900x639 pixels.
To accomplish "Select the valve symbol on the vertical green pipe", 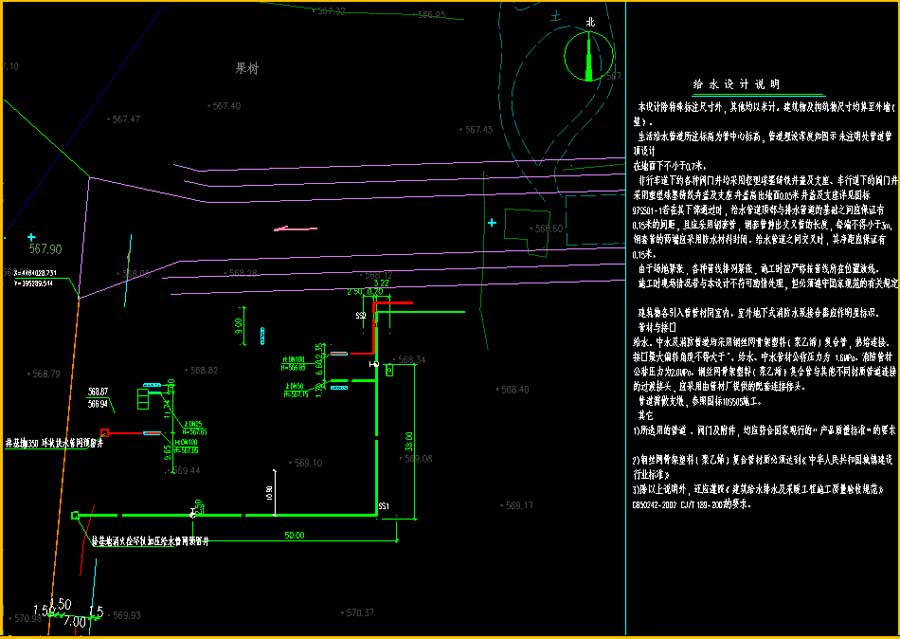I will (374, 366).
